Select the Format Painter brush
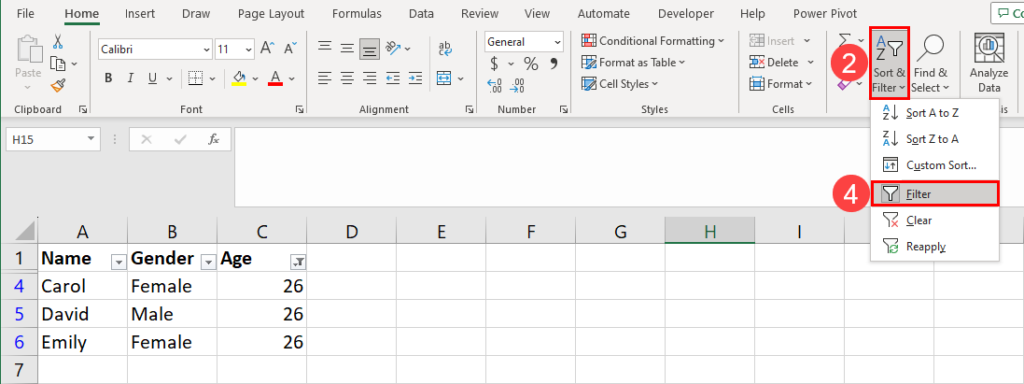1024x384 pixels. [58, 84]
